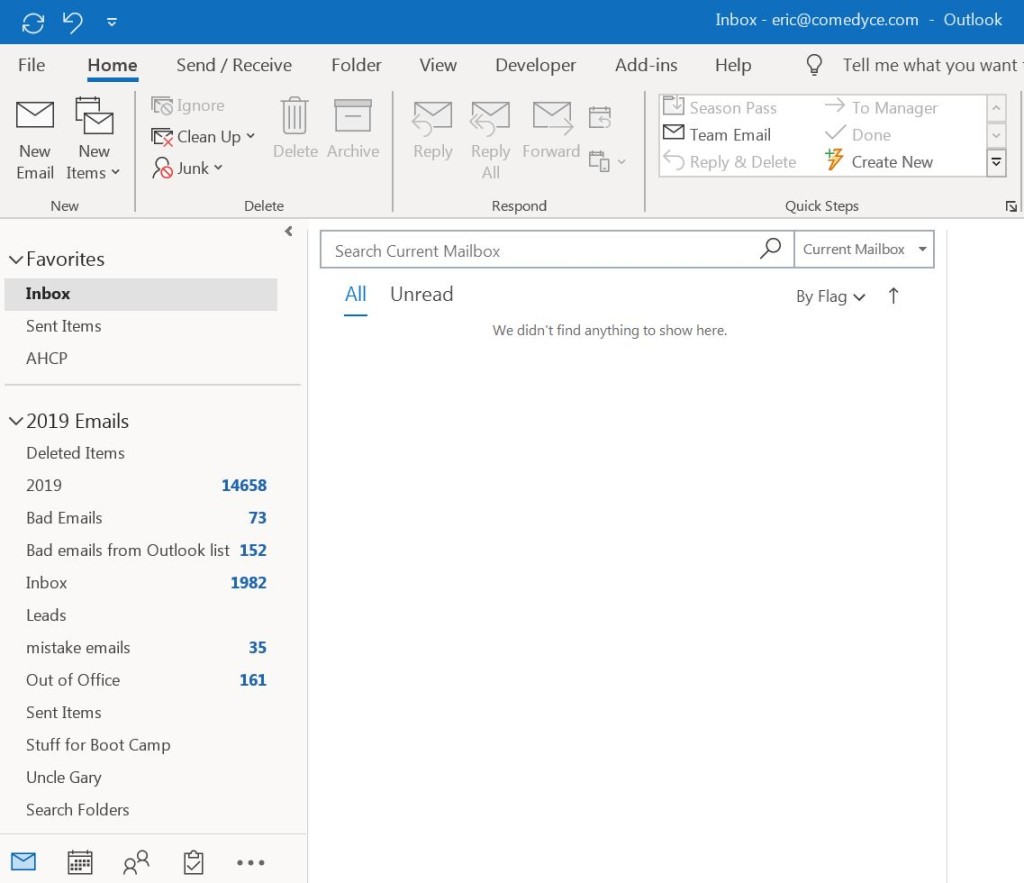Image resolution: width=1024 pixels, height=883 pixels.
Task: Open the People view
Action: tap(137, 861)
